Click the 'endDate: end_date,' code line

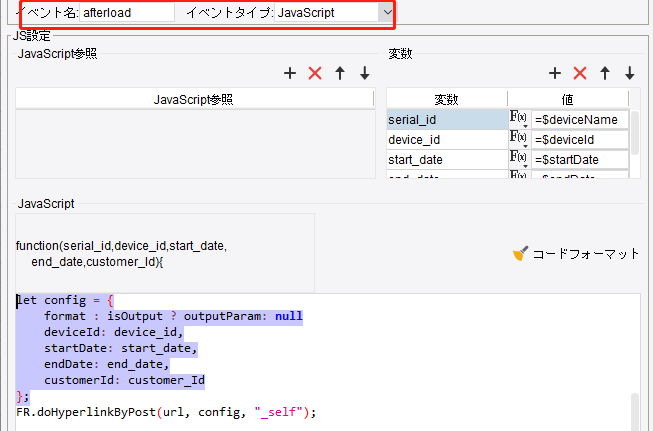(107, 364)
